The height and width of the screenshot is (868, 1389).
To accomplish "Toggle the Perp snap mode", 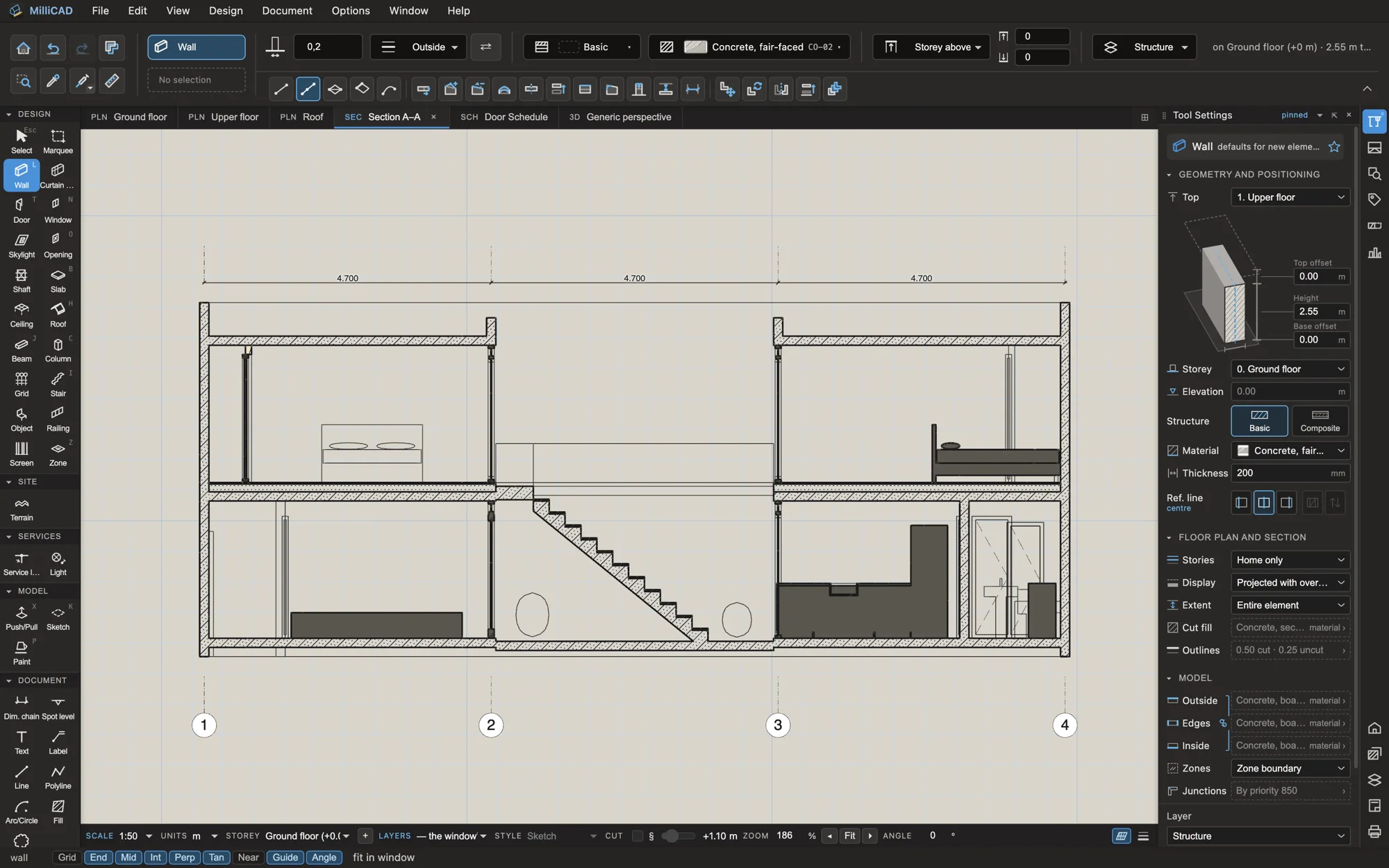I will pos(185,858).
